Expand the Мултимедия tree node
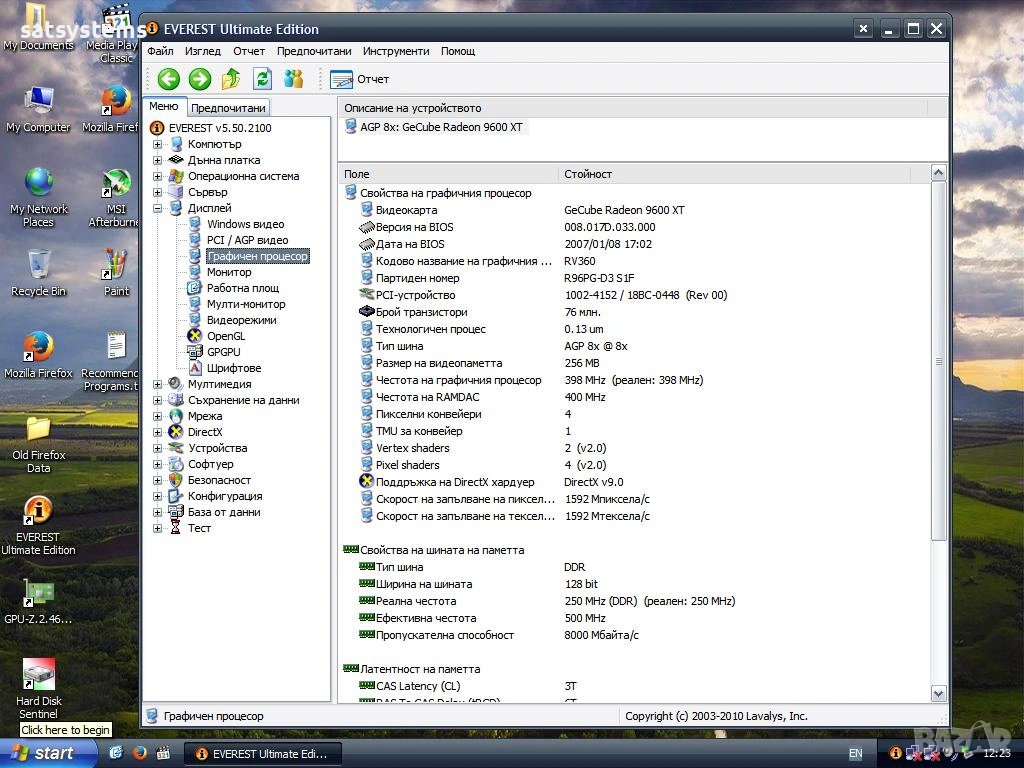Image resolution: width=1024 pixels, height=768 pixels. click(x=157, y=384)
